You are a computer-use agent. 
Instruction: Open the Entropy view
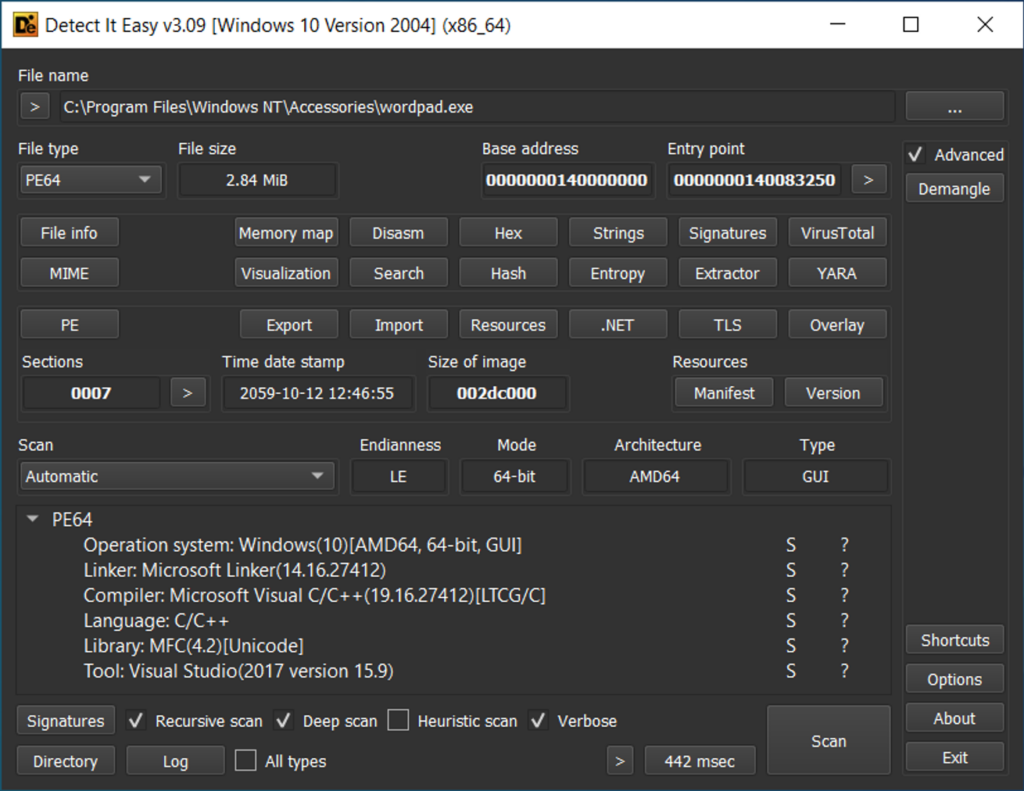(x=617, y=273)
